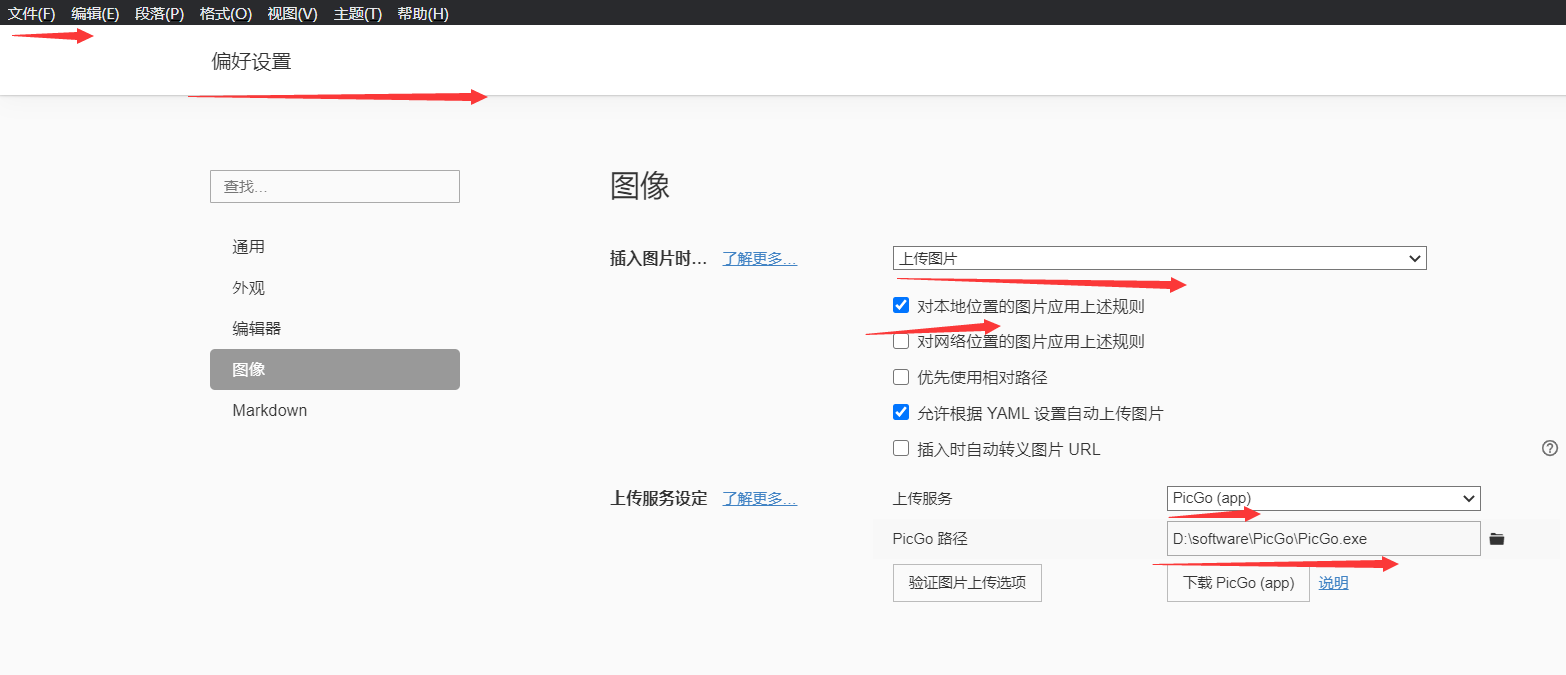Enable 优先使用相对路径 checkbox
Viewport: 1566px width, 675px height.
tap(901, 378)
